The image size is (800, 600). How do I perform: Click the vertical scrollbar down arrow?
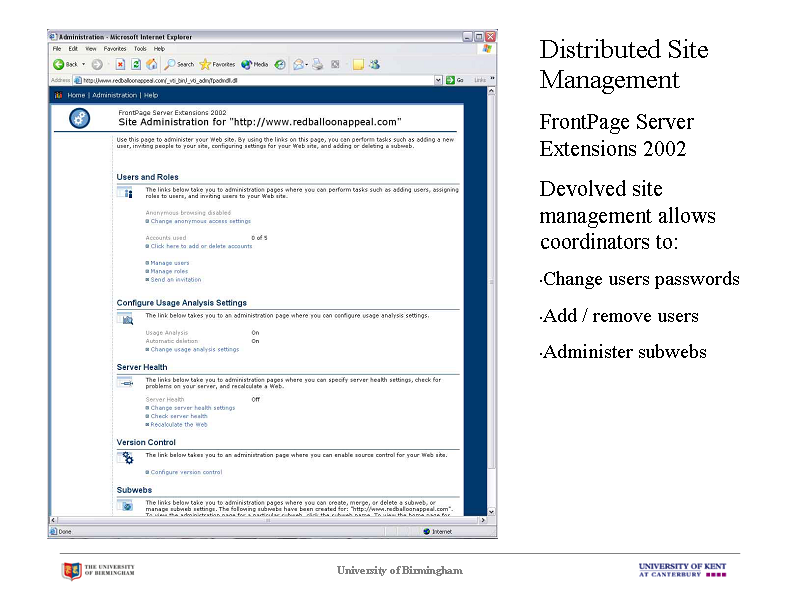coord(491,512)
